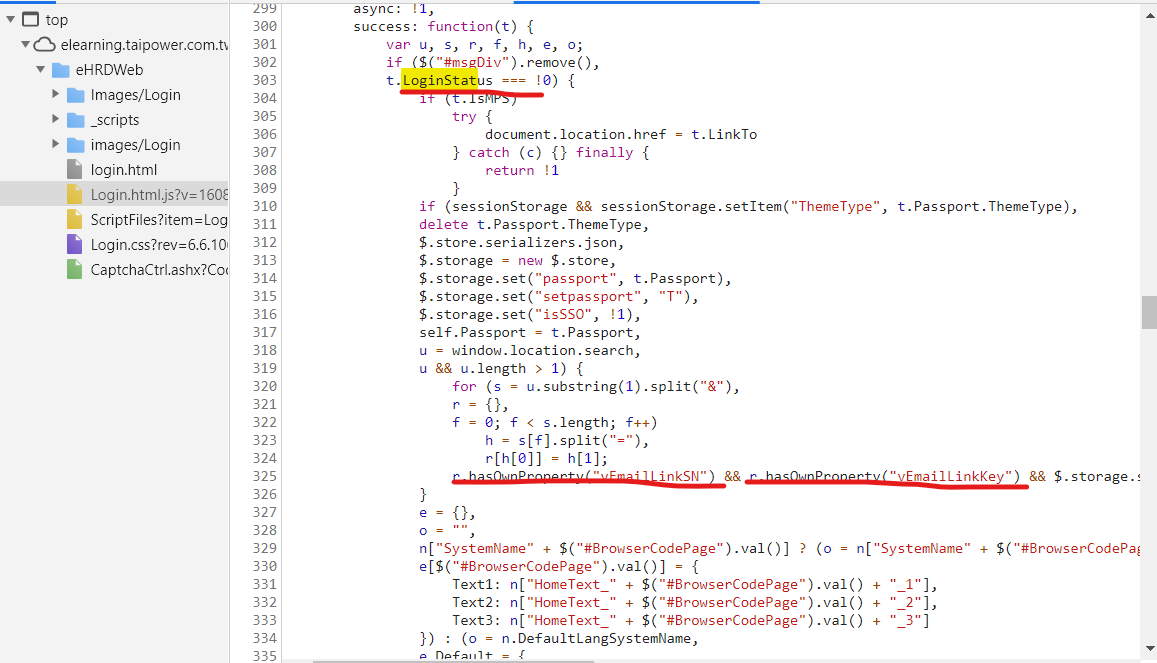Expand the Images/Login folder
The image size is (1157, 663).
[55, 94]
